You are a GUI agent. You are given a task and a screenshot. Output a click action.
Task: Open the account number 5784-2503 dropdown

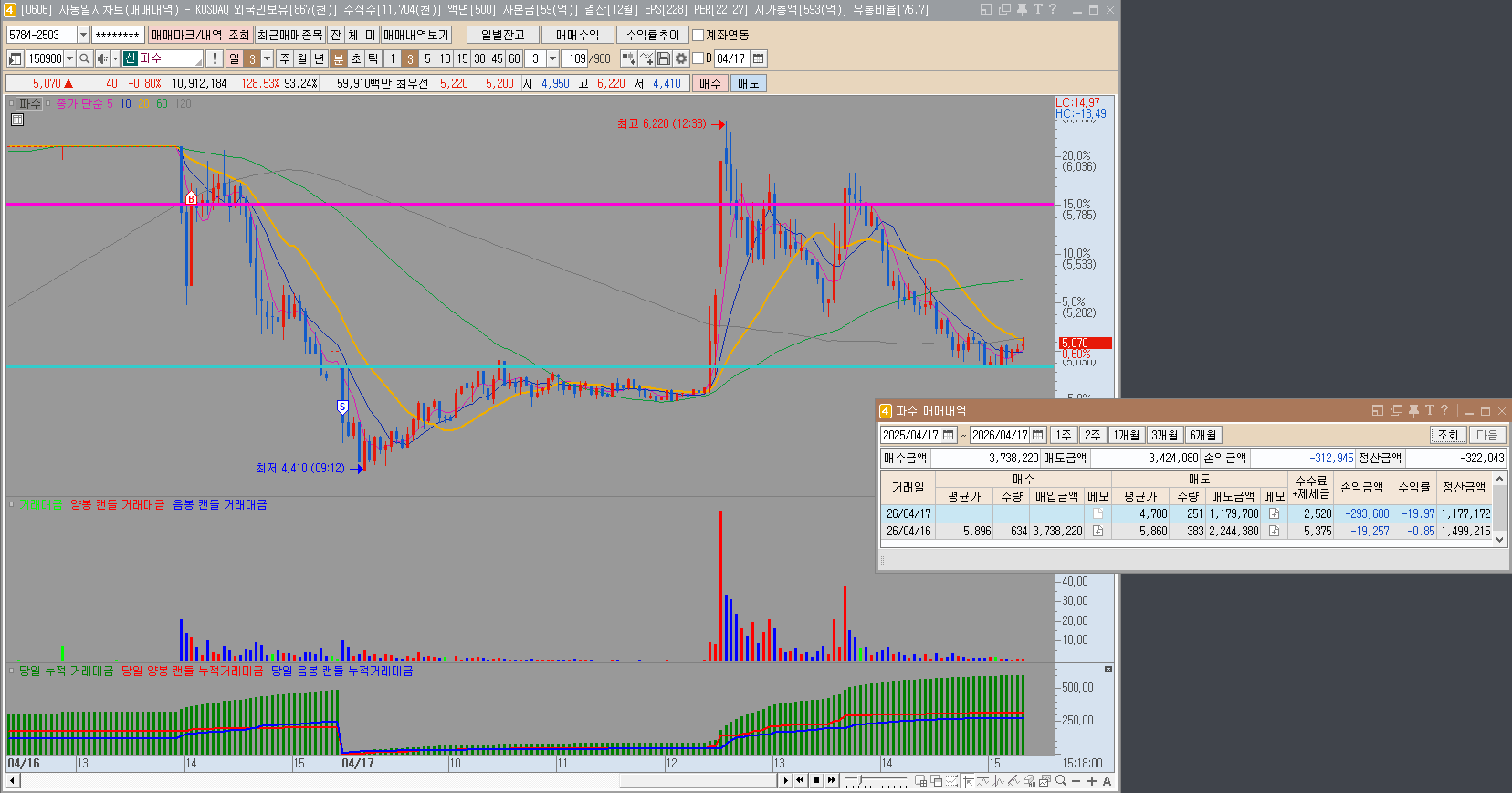[x=83, y=35]
